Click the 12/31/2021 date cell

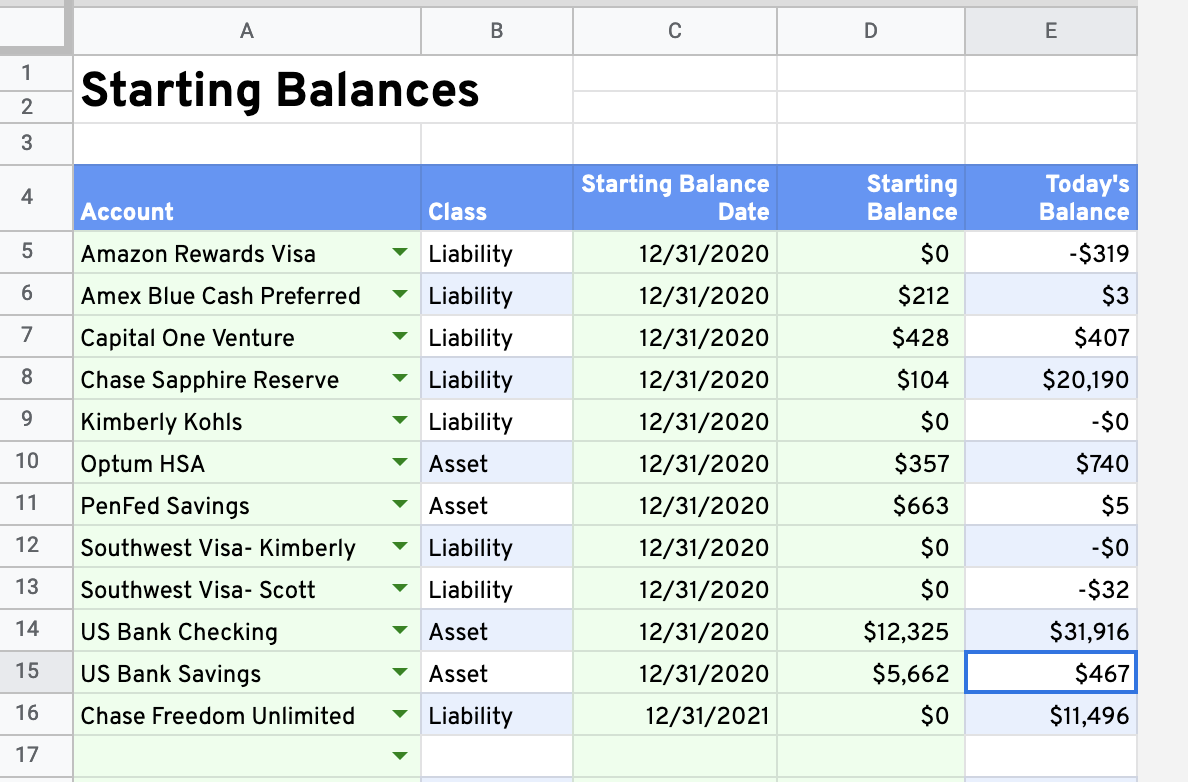pyautogui.click(x=675, y=715)
